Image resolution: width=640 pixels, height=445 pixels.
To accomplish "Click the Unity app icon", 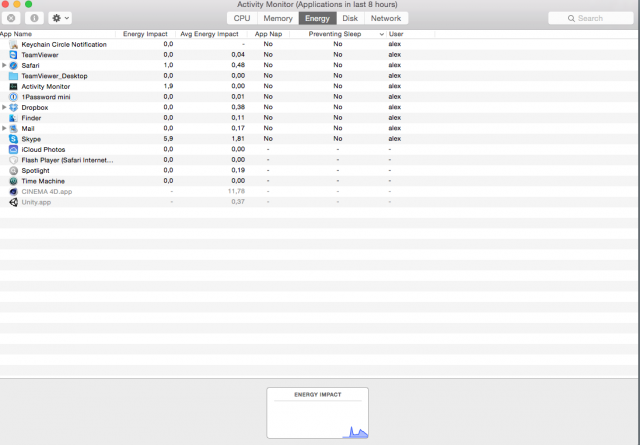I will (x=13, y=202).
